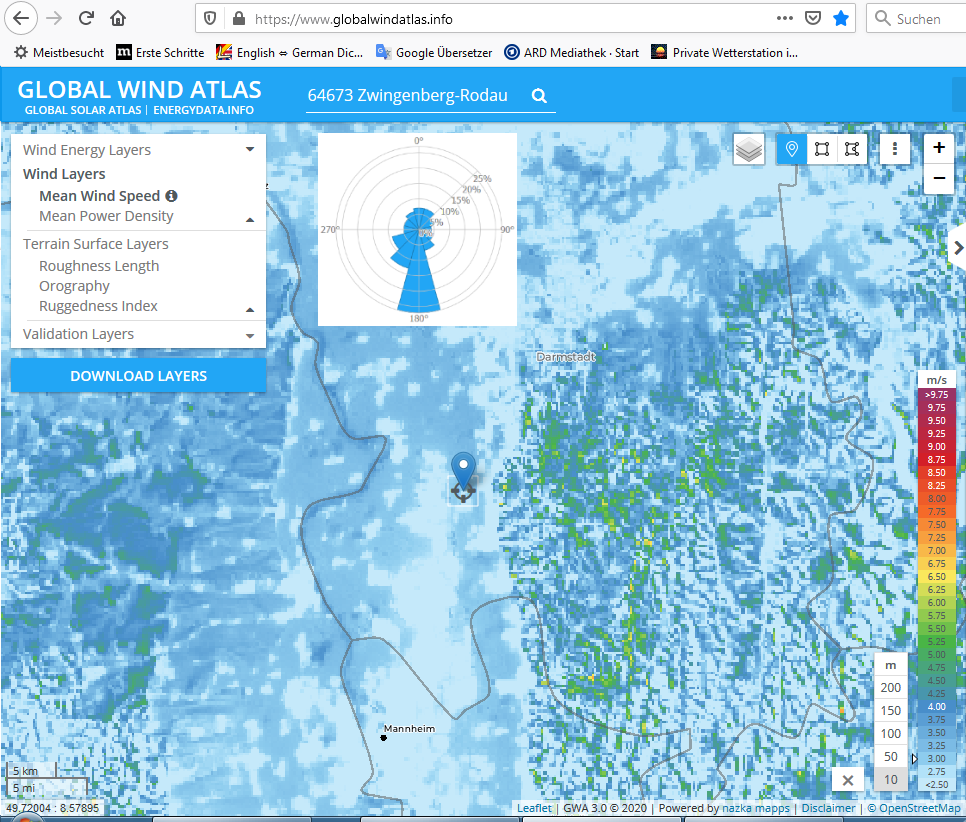The height and width of the screenshot is (822, 966).
Task: Select the polygon area drawing tool
Action: (851, 149)
